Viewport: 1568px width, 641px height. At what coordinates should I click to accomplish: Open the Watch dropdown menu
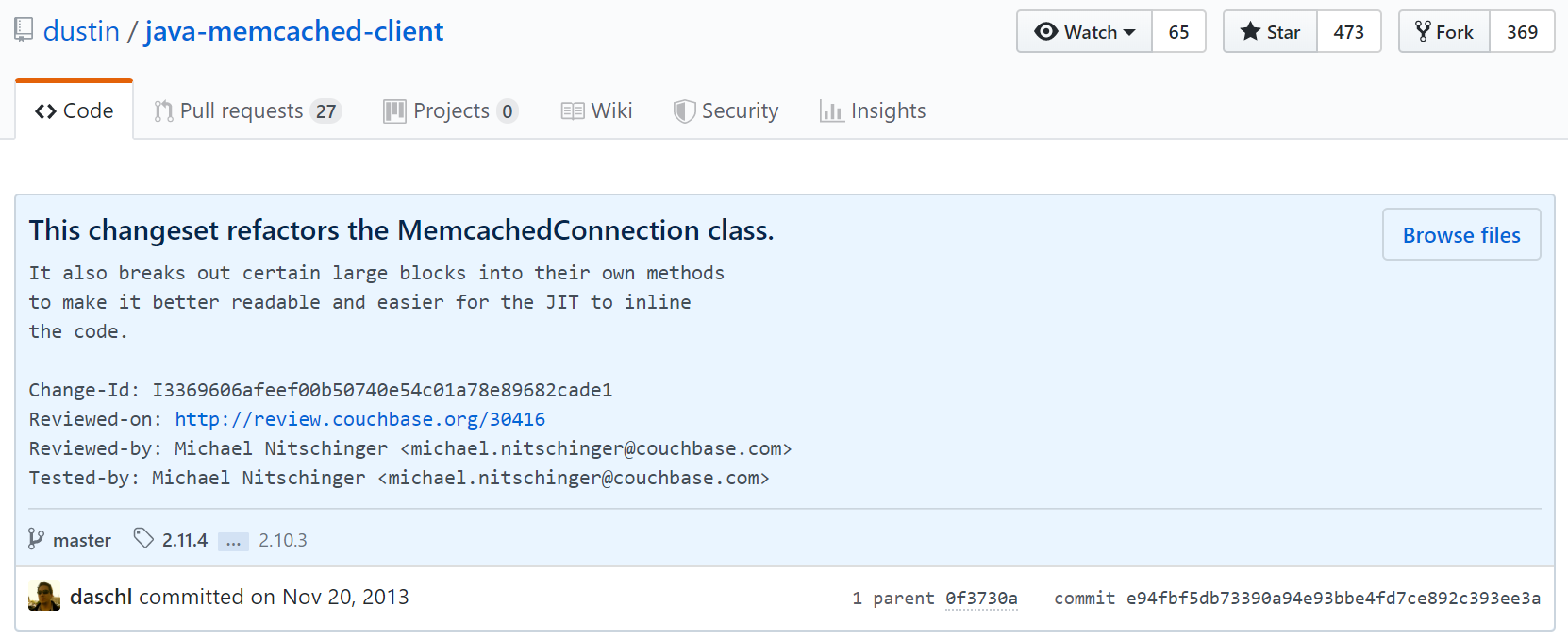(x=1084, y=32)
